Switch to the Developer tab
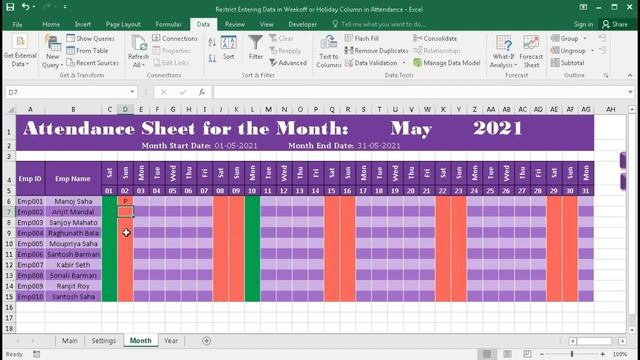640x360 pixels. point(302,24)
